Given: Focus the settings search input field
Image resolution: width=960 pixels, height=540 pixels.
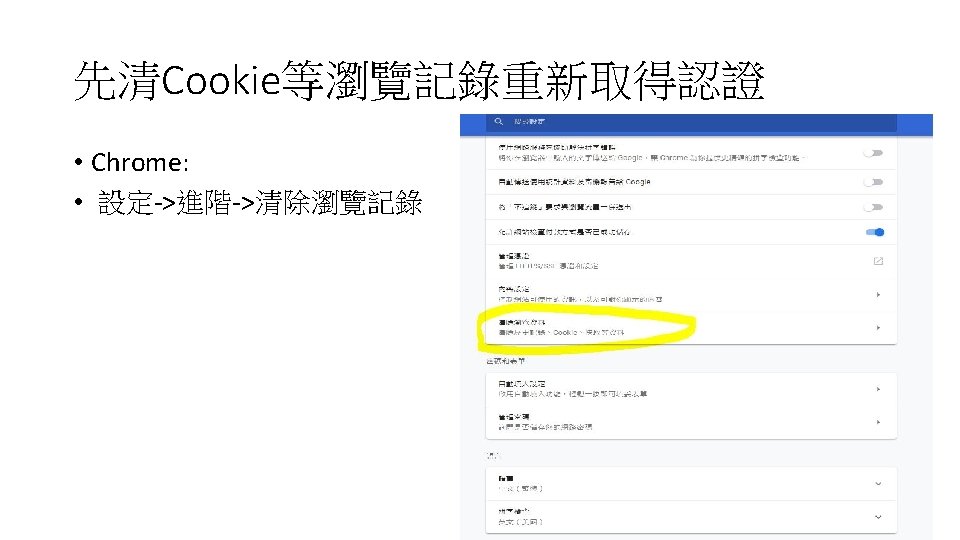Looking at the screenshot, I should point(691,122).
